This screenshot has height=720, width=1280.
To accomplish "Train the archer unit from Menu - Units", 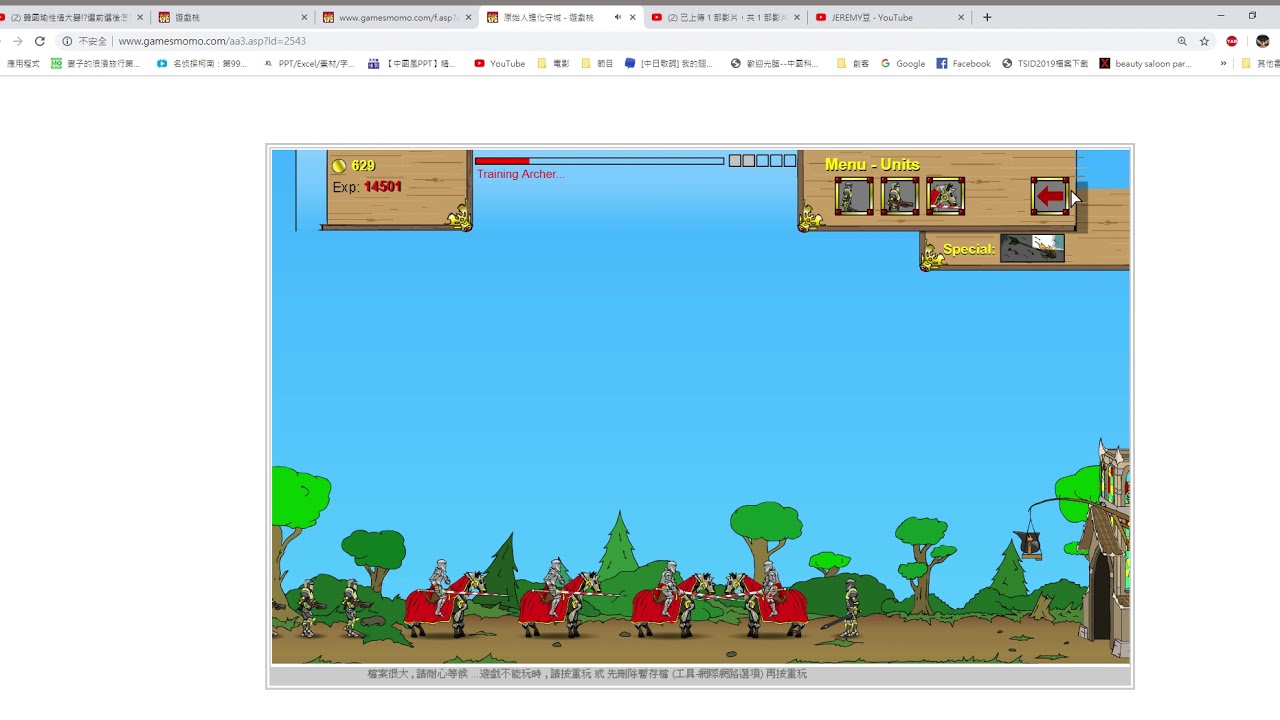I will (x=900, y=196).
